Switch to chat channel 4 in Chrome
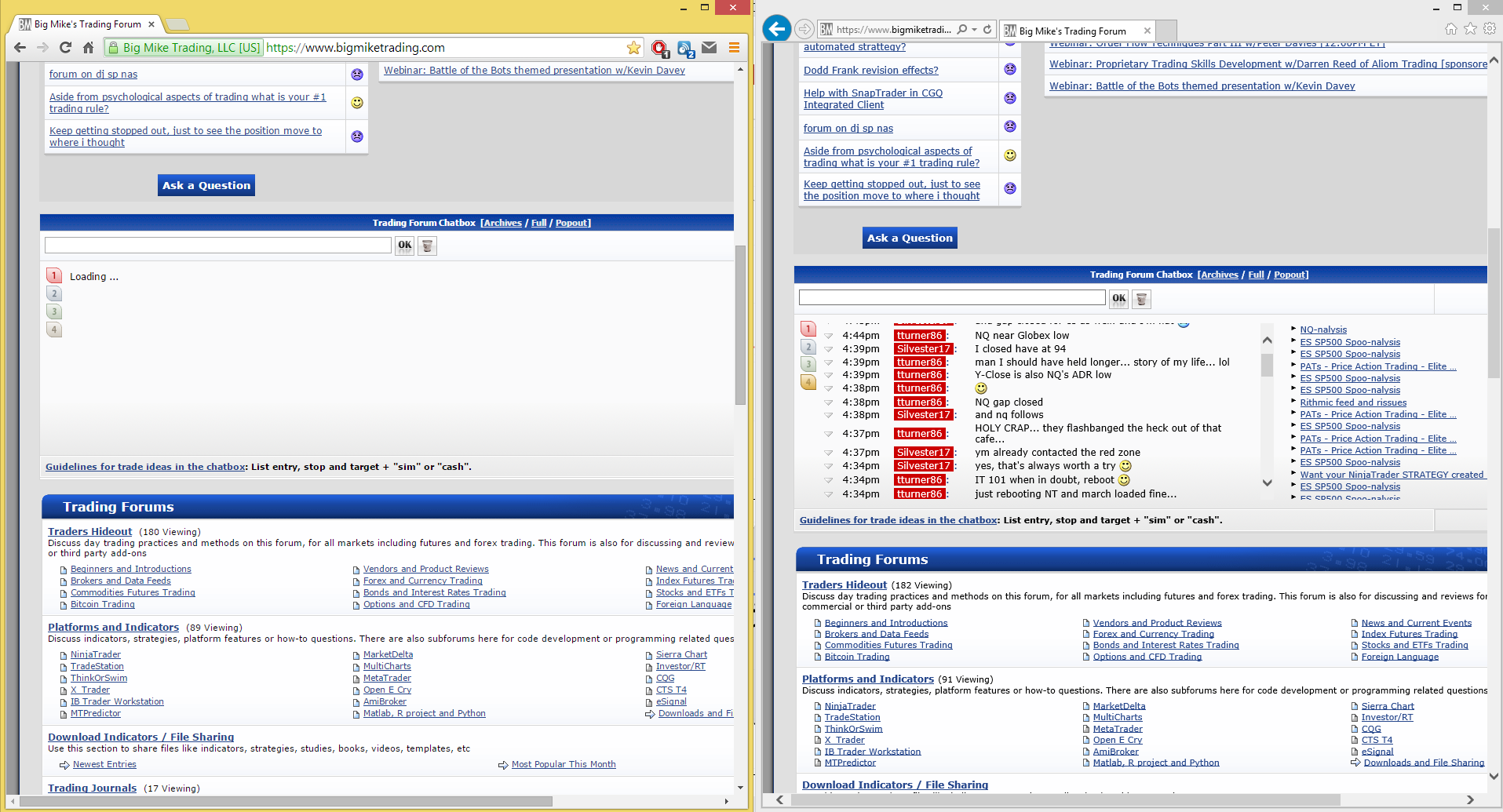The width and height of the screenshot is (1503, 812). click(54, 330)
